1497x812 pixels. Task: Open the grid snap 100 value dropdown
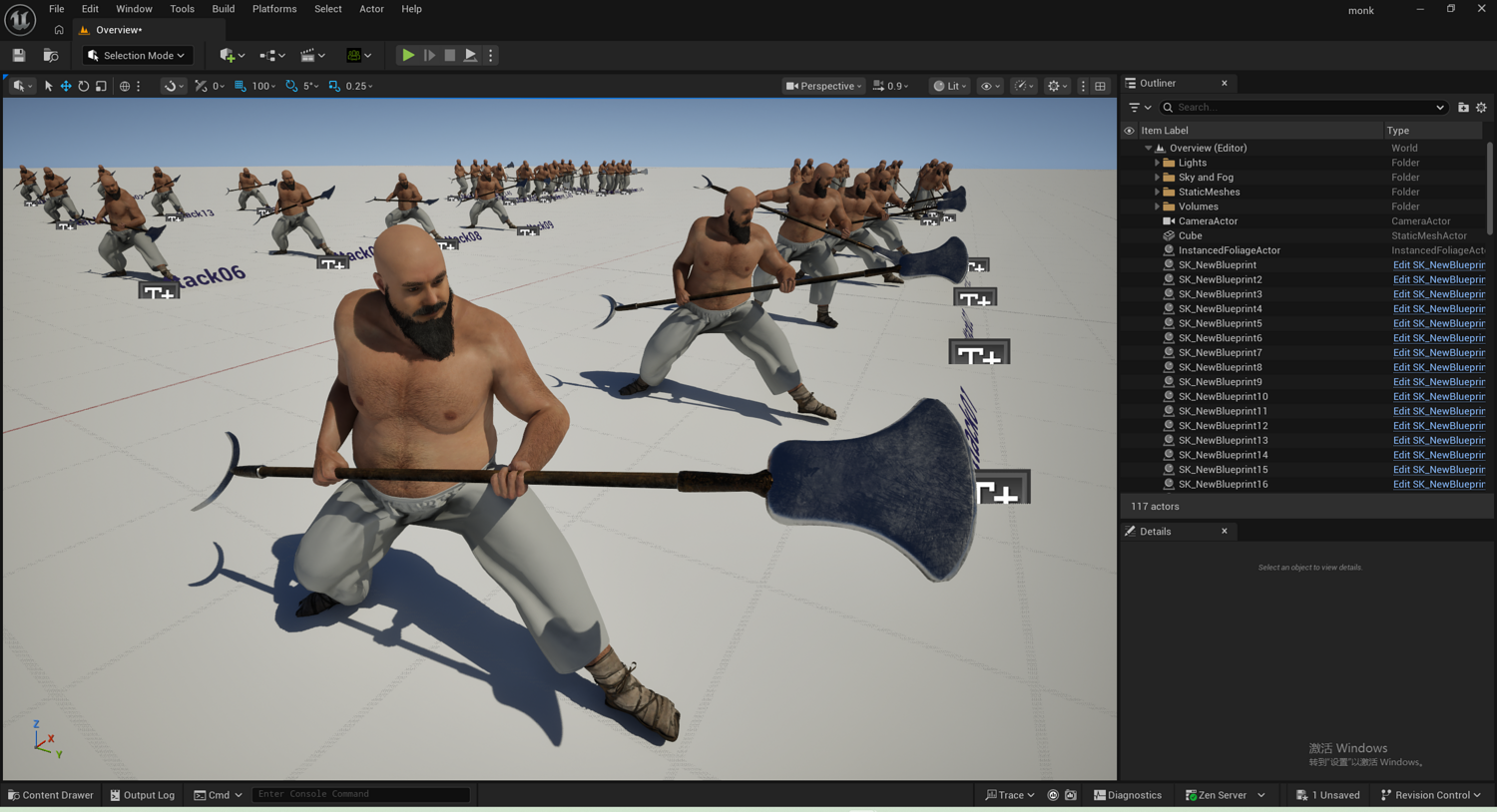[263, 86]
